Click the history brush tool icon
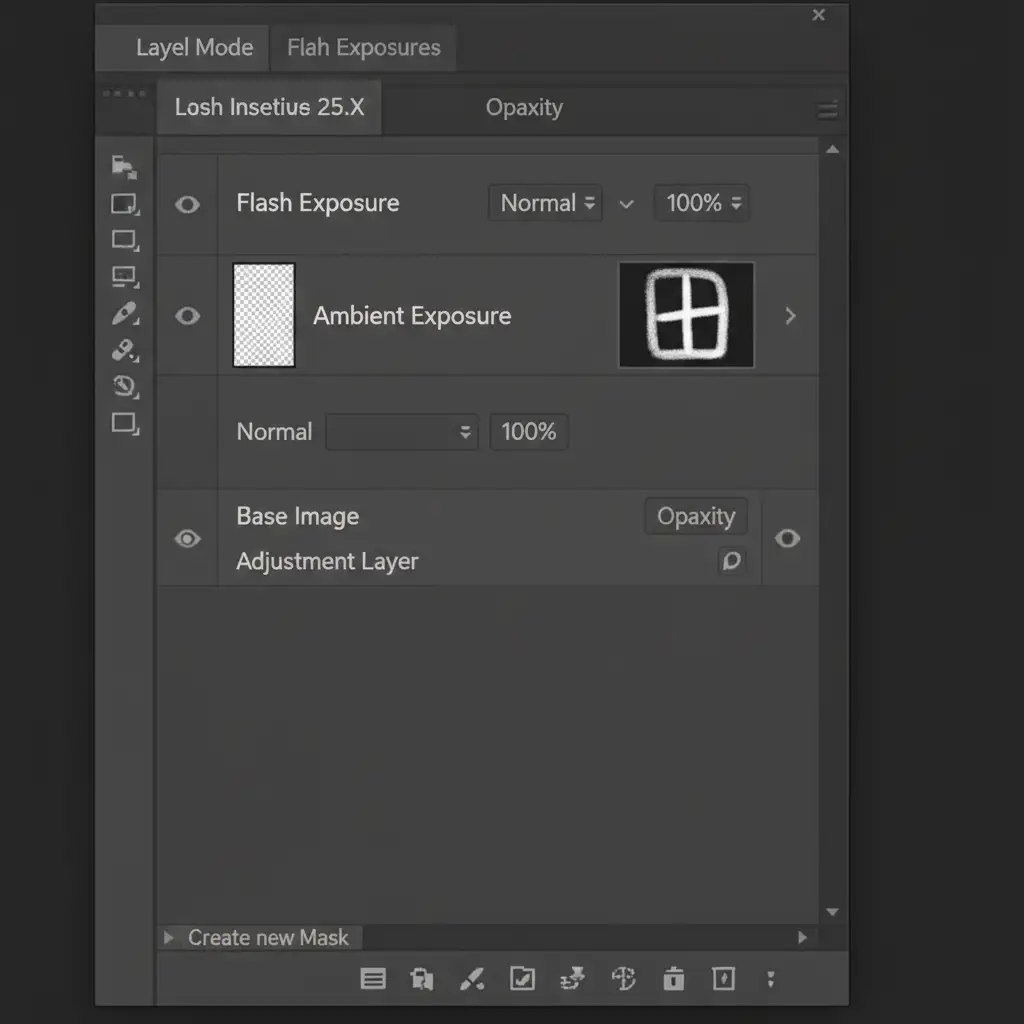Screen dimensions: 1024x1024 point(124,386)
